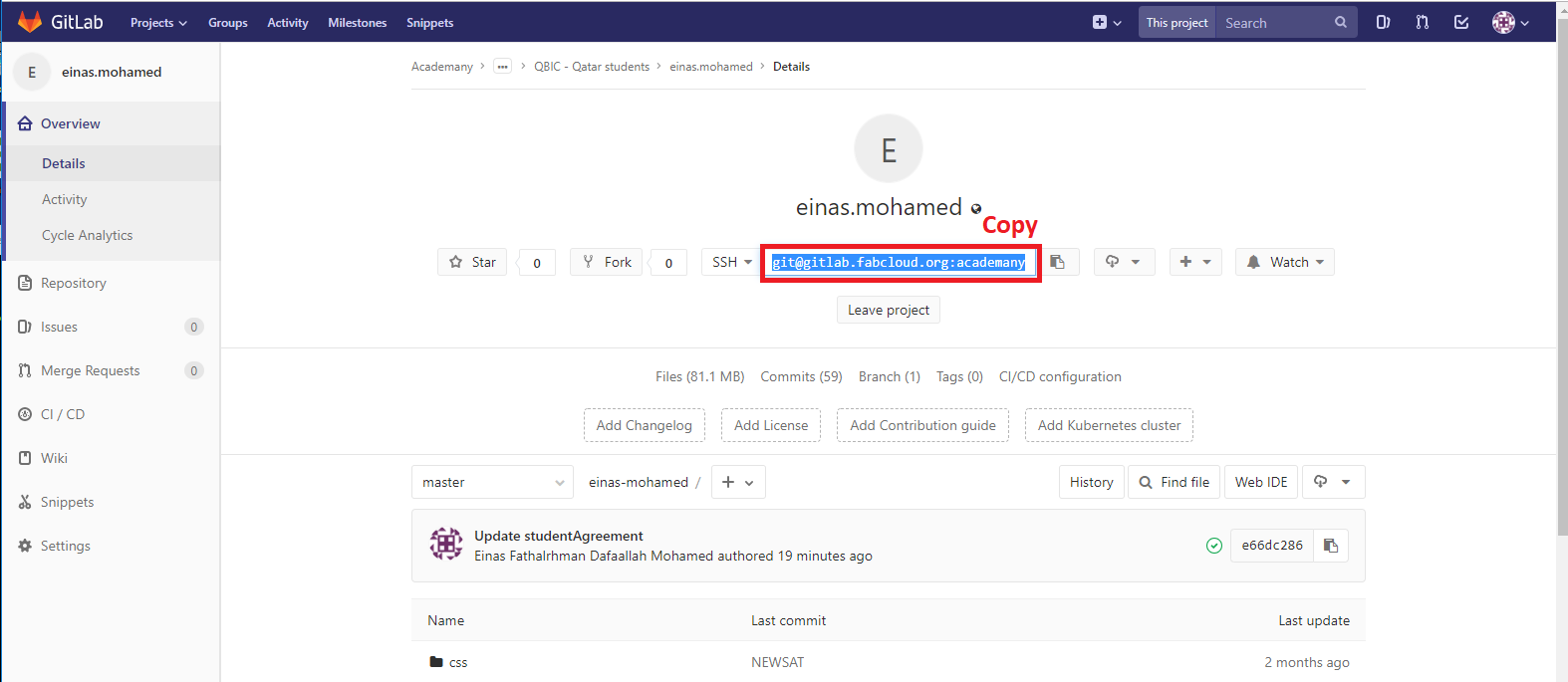Open the plus dropdown beside Watch
The height and width of the screenshot is (682, 1568).
click(x=1195, y=262)
